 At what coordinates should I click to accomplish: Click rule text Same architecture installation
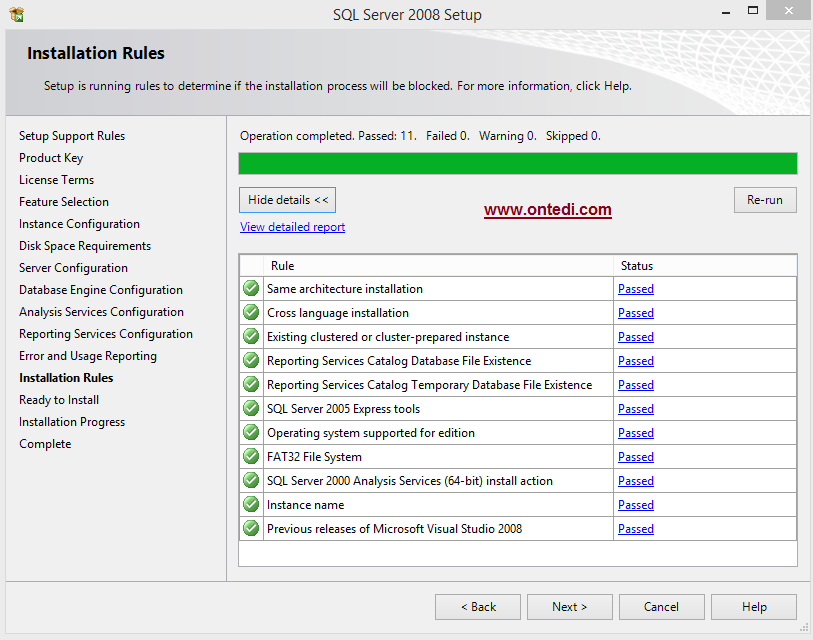click(x=345, y=289)
